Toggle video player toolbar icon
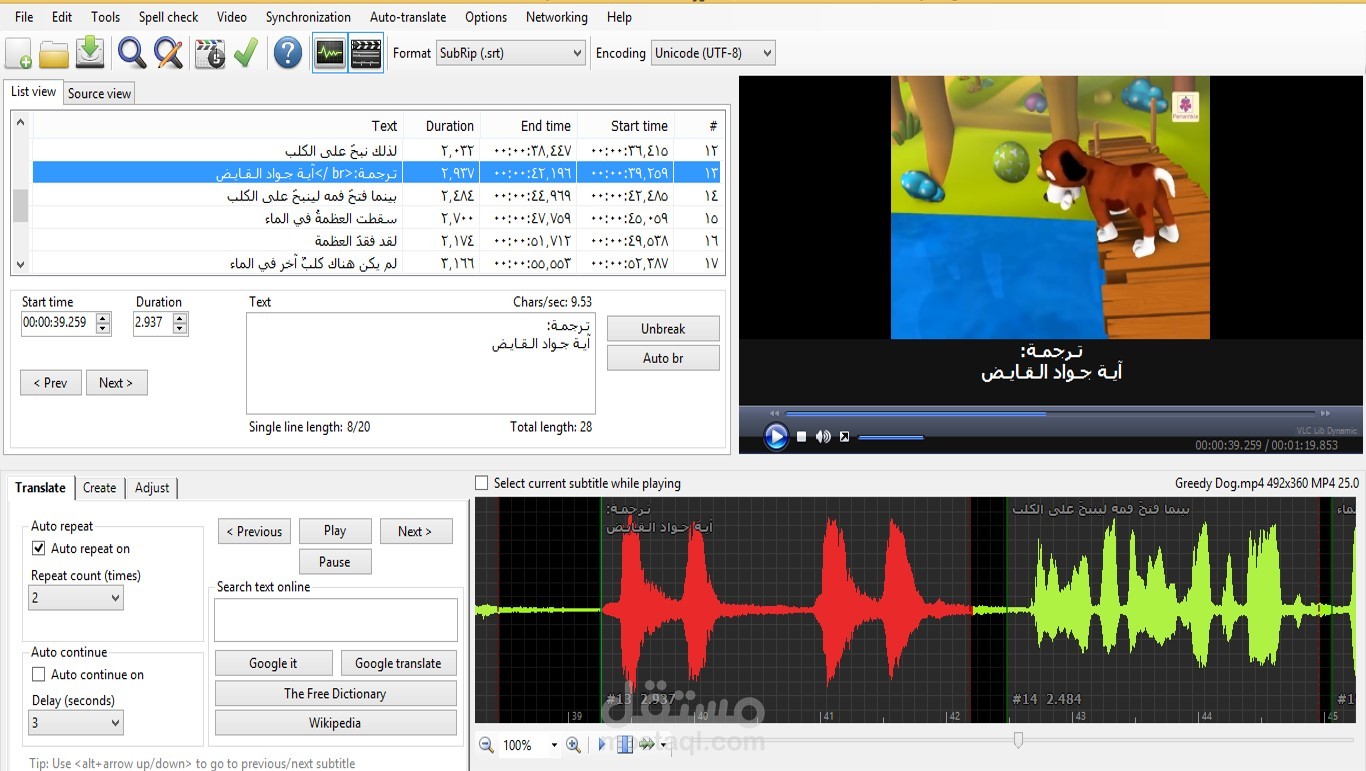 point(366,53)
